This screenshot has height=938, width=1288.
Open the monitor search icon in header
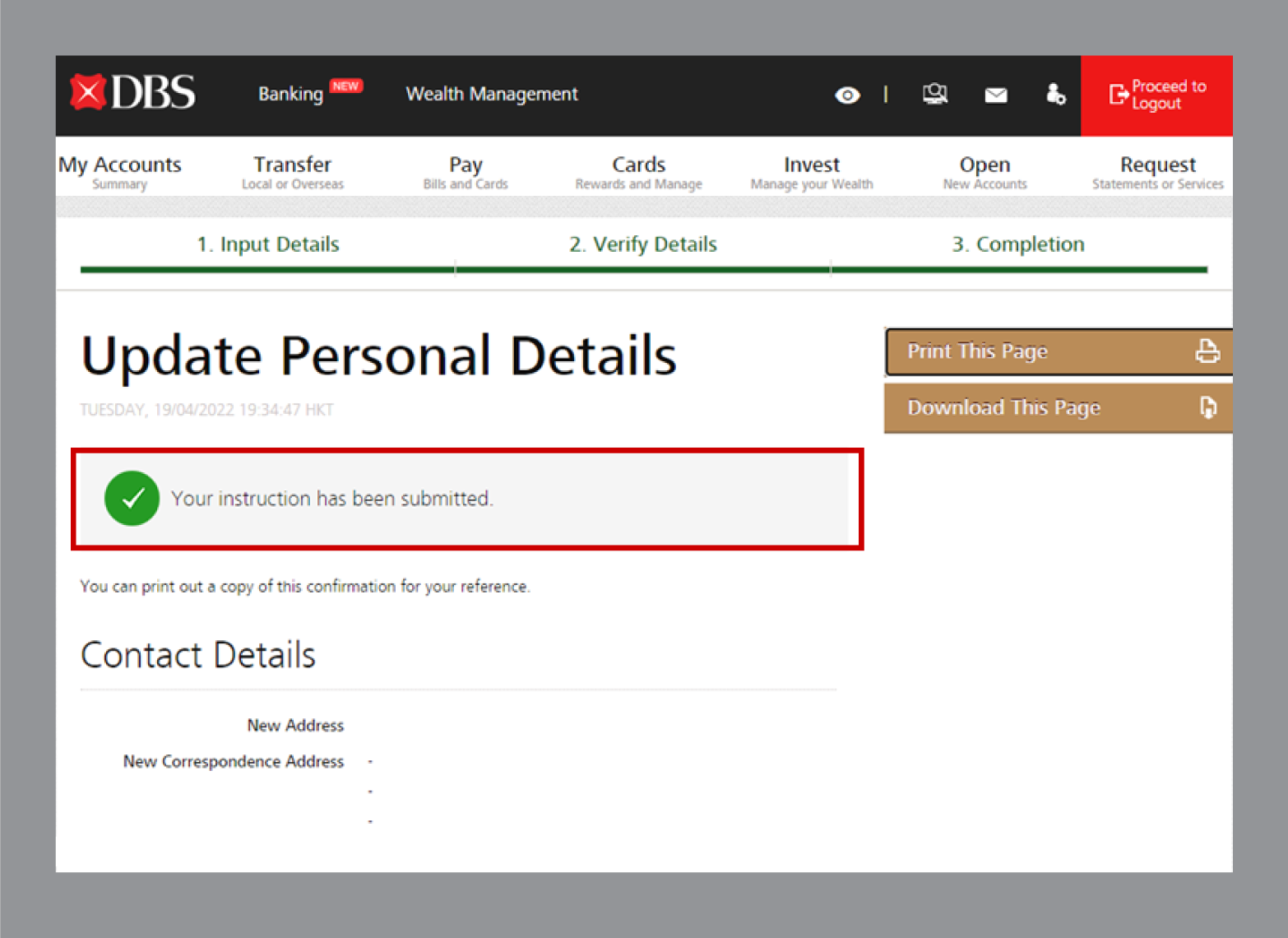click(x=934, y=95)
